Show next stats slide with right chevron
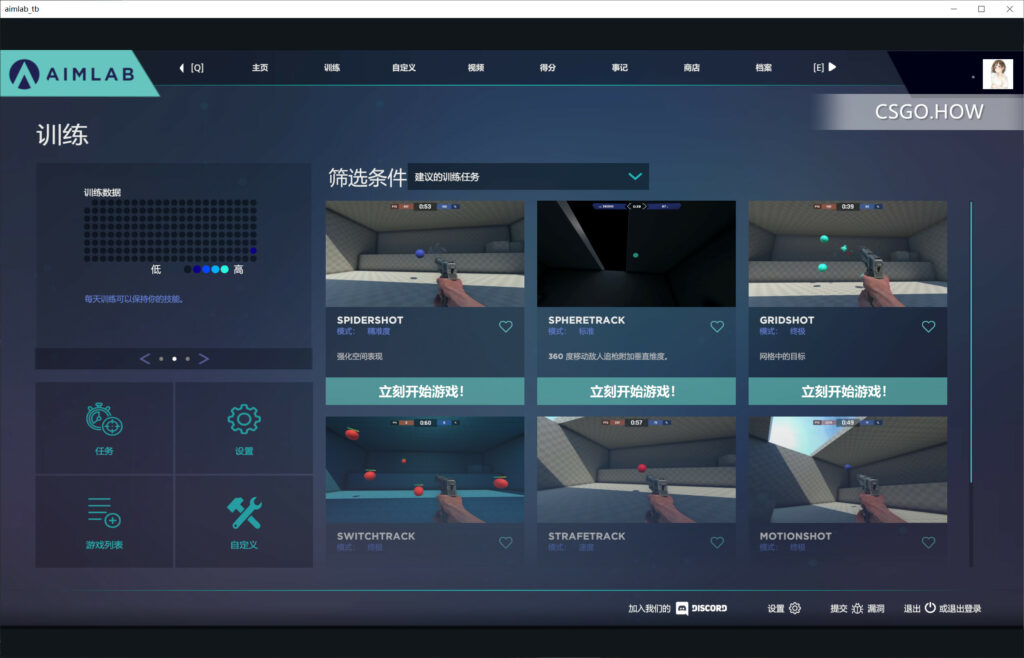 [204, 358]
